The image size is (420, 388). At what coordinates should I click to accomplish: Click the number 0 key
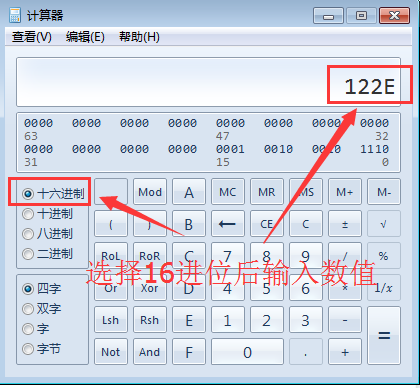[x=247, y=352]
